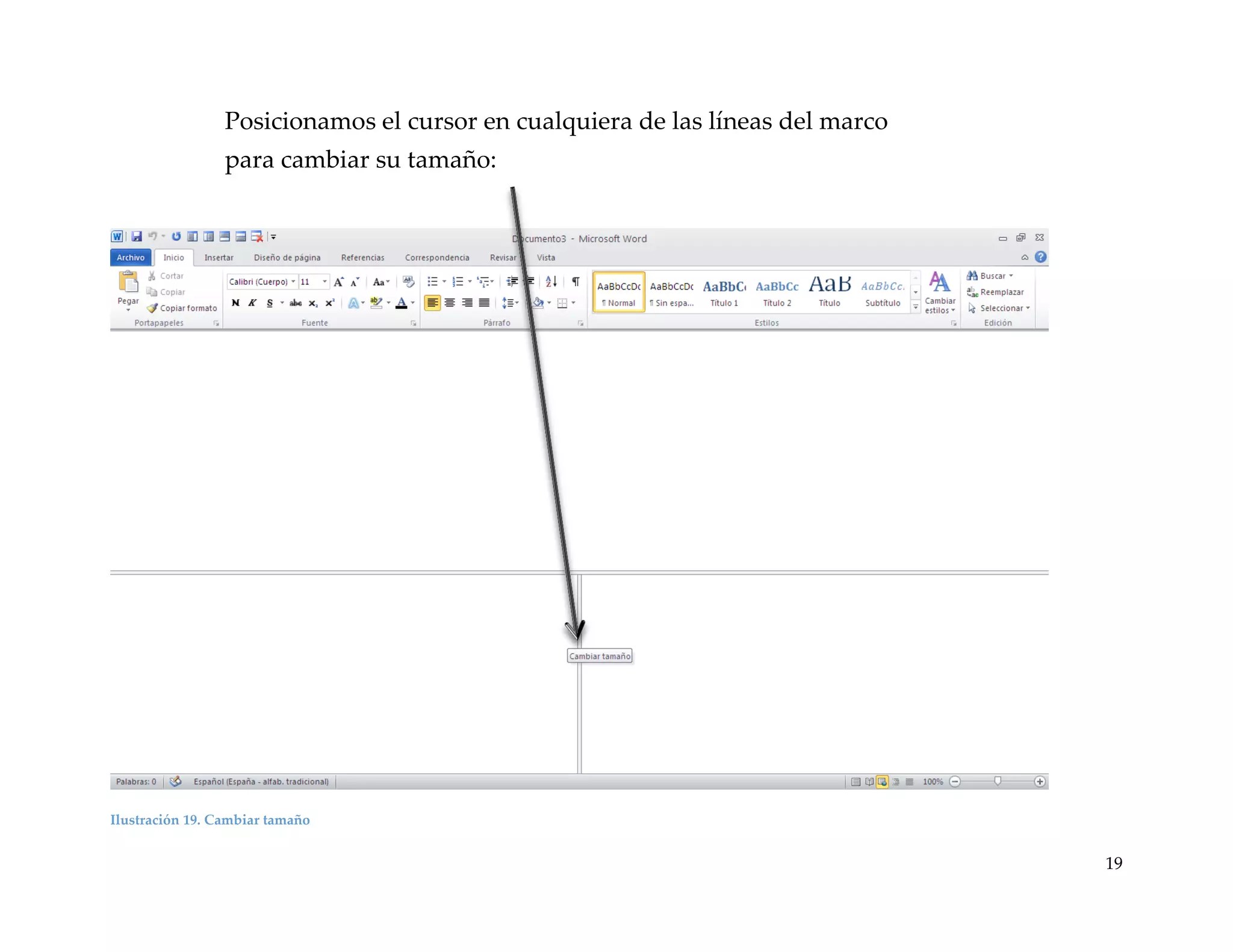1233x952 pixels.
Task: Switch to the Vista tab
Action: tap(546, 258)
